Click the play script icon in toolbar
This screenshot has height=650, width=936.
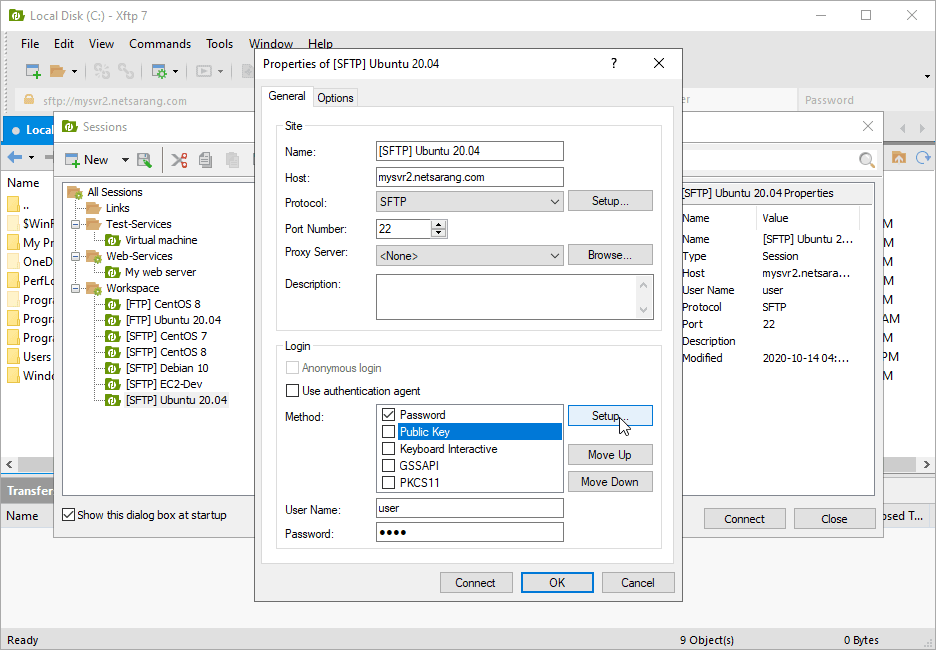coord(204,72)
